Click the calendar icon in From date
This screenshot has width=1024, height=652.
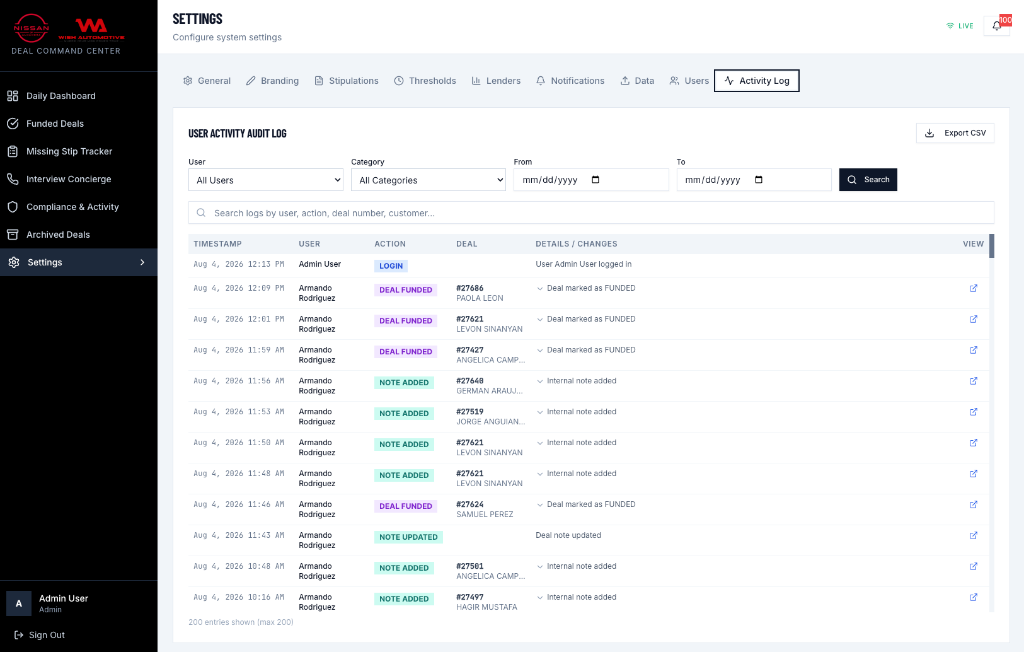tap(595, 180)
